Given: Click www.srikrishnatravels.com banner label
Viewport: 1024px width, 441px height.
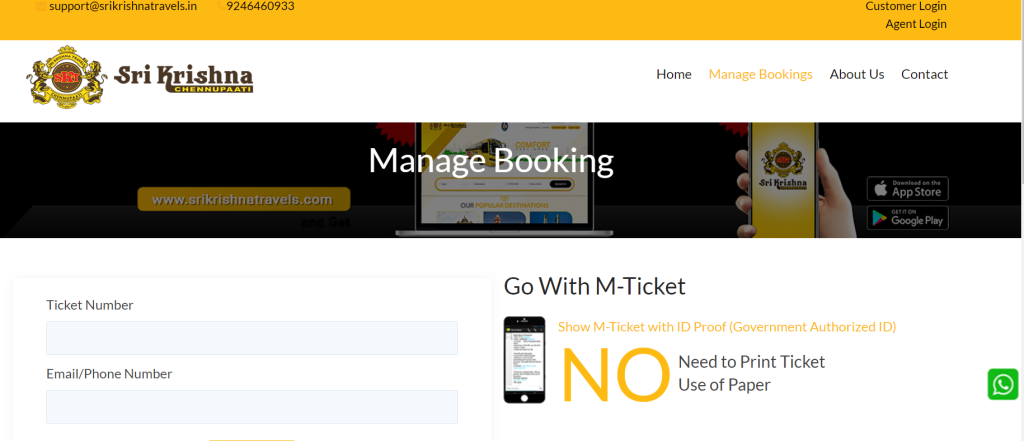Looking at the screenshot, I should [x=243, y=199].
